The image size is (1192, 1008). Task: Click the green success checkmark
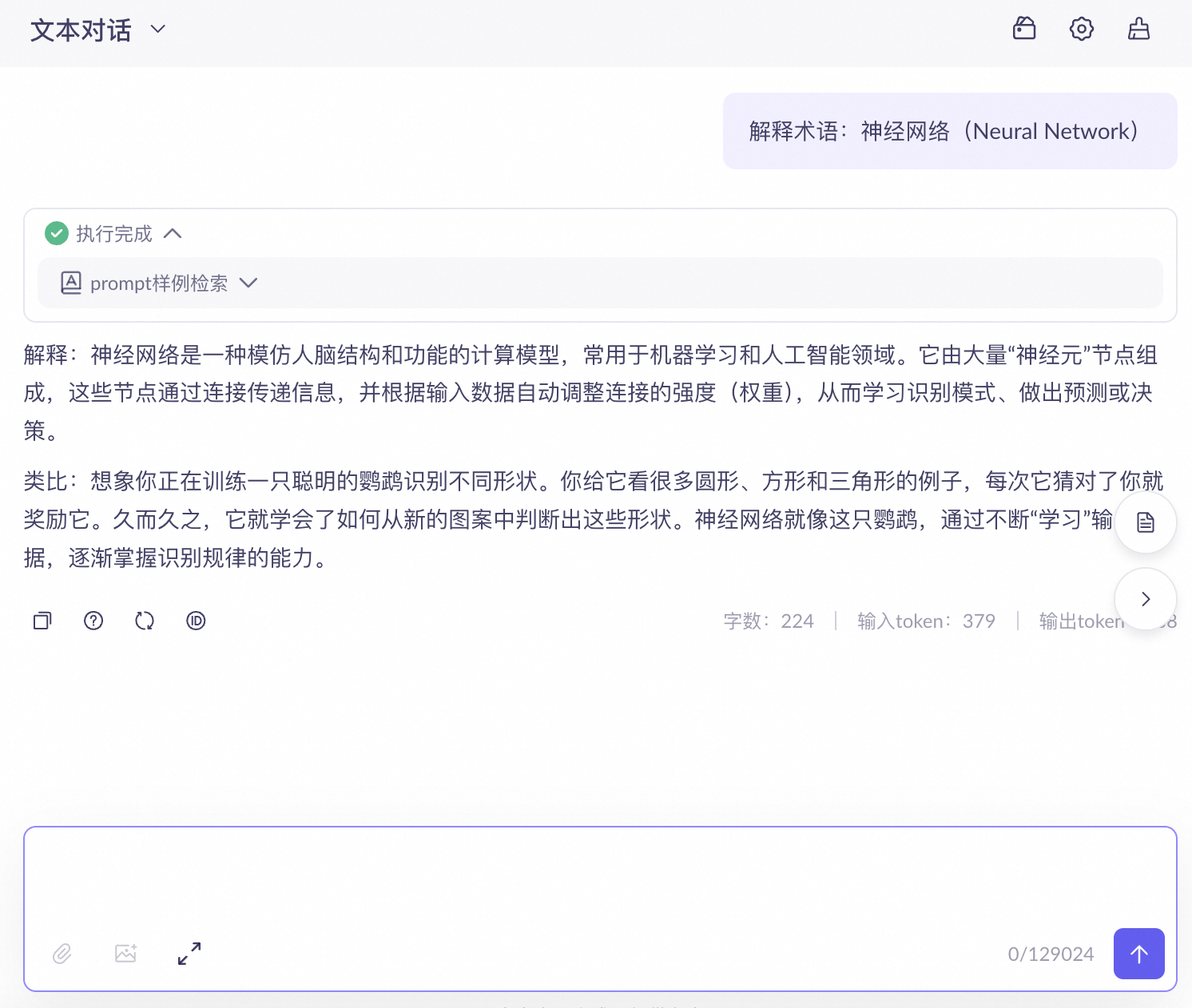click(x=56, y=233)
